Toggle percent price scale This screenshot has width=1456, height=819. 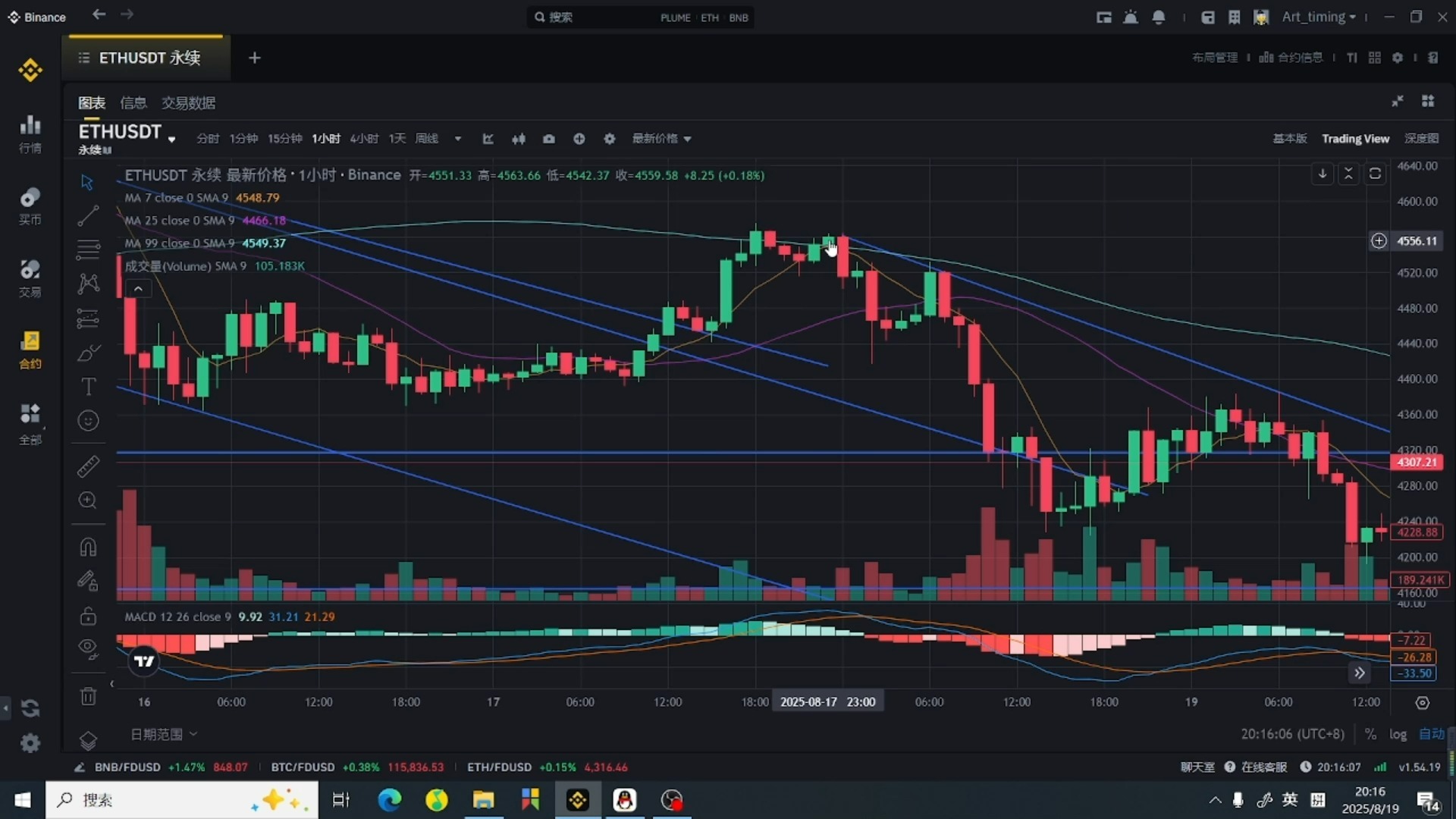[1370, 734]
